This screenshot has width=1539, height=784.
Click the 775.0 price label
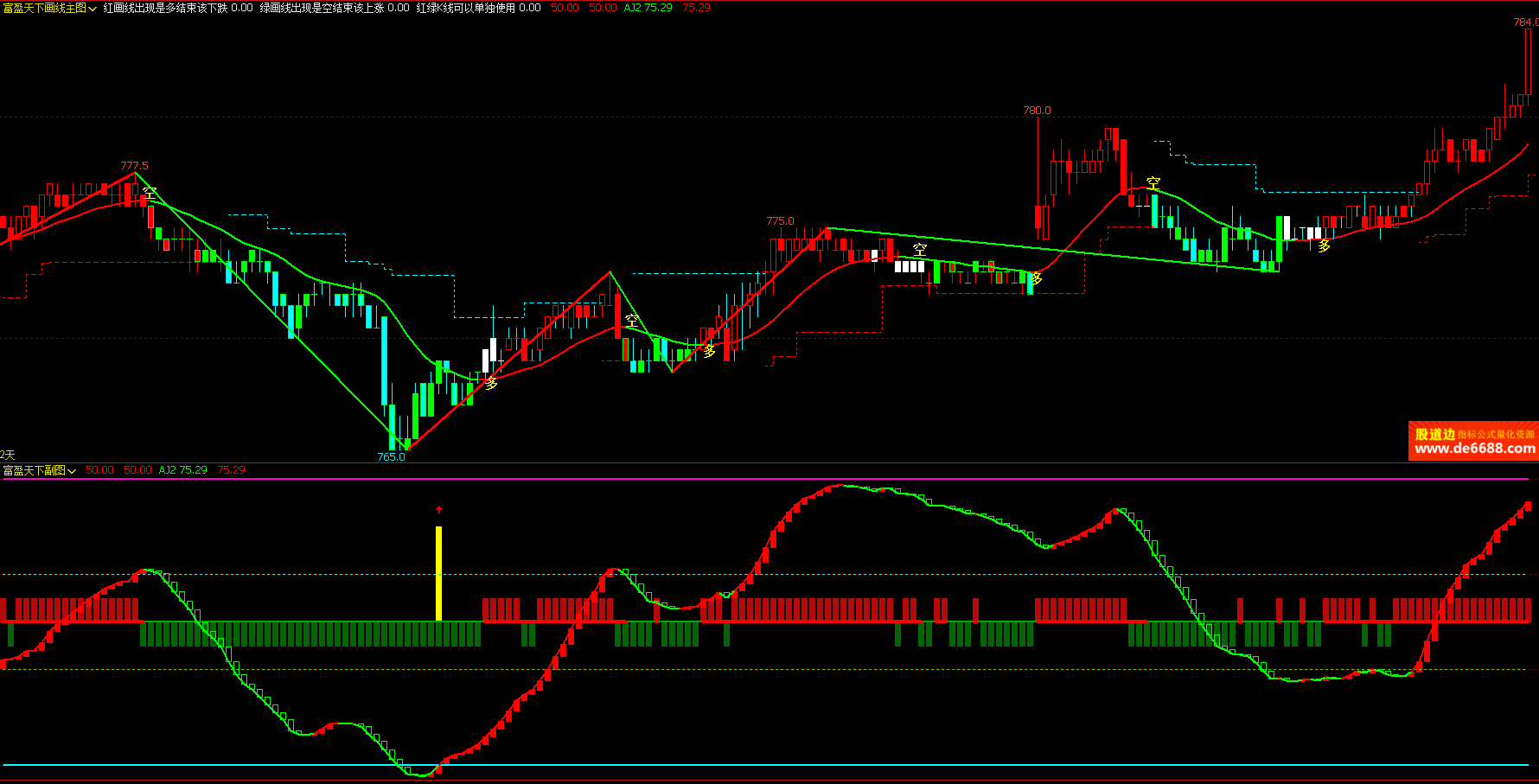[x=780, y=221]
